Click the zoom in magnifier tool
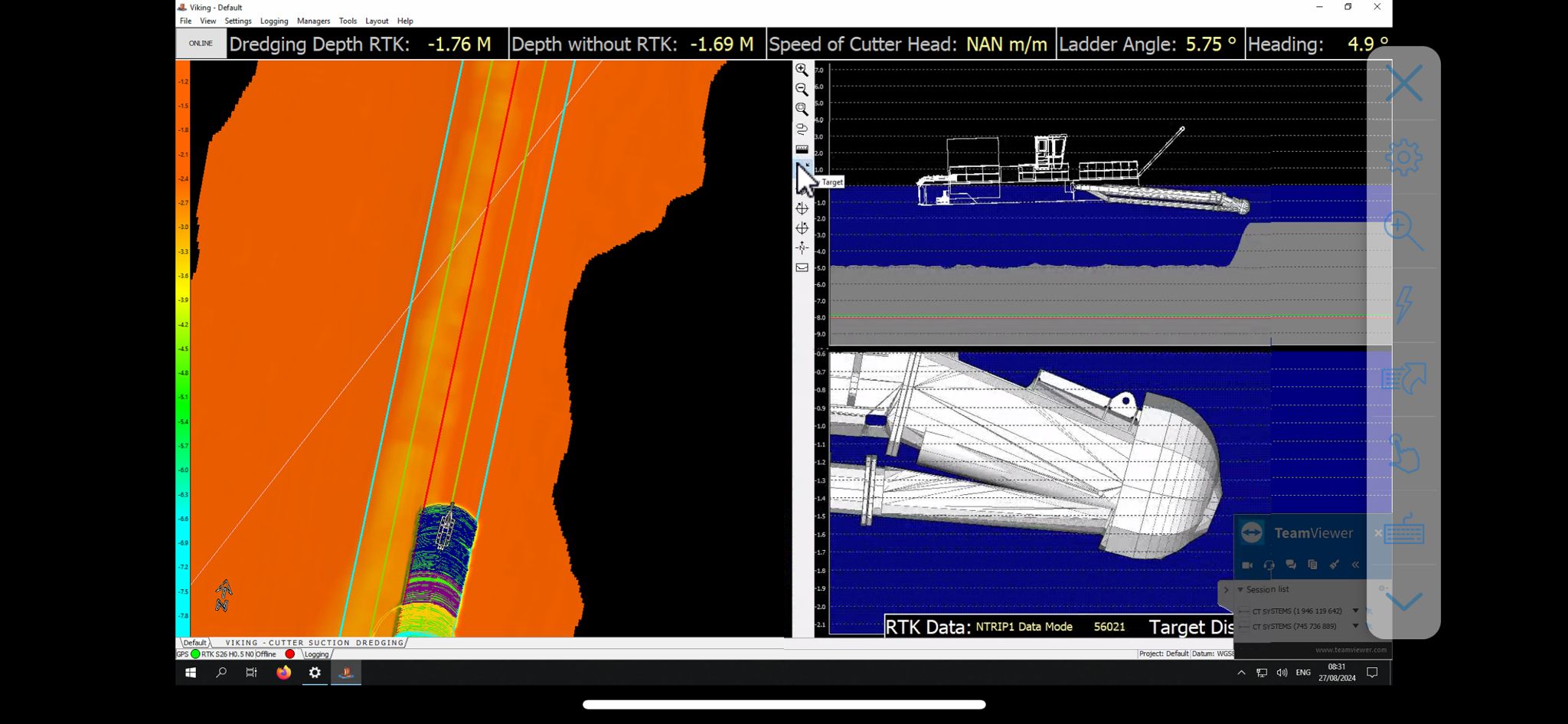1568x724 pixels. [802, 70]
